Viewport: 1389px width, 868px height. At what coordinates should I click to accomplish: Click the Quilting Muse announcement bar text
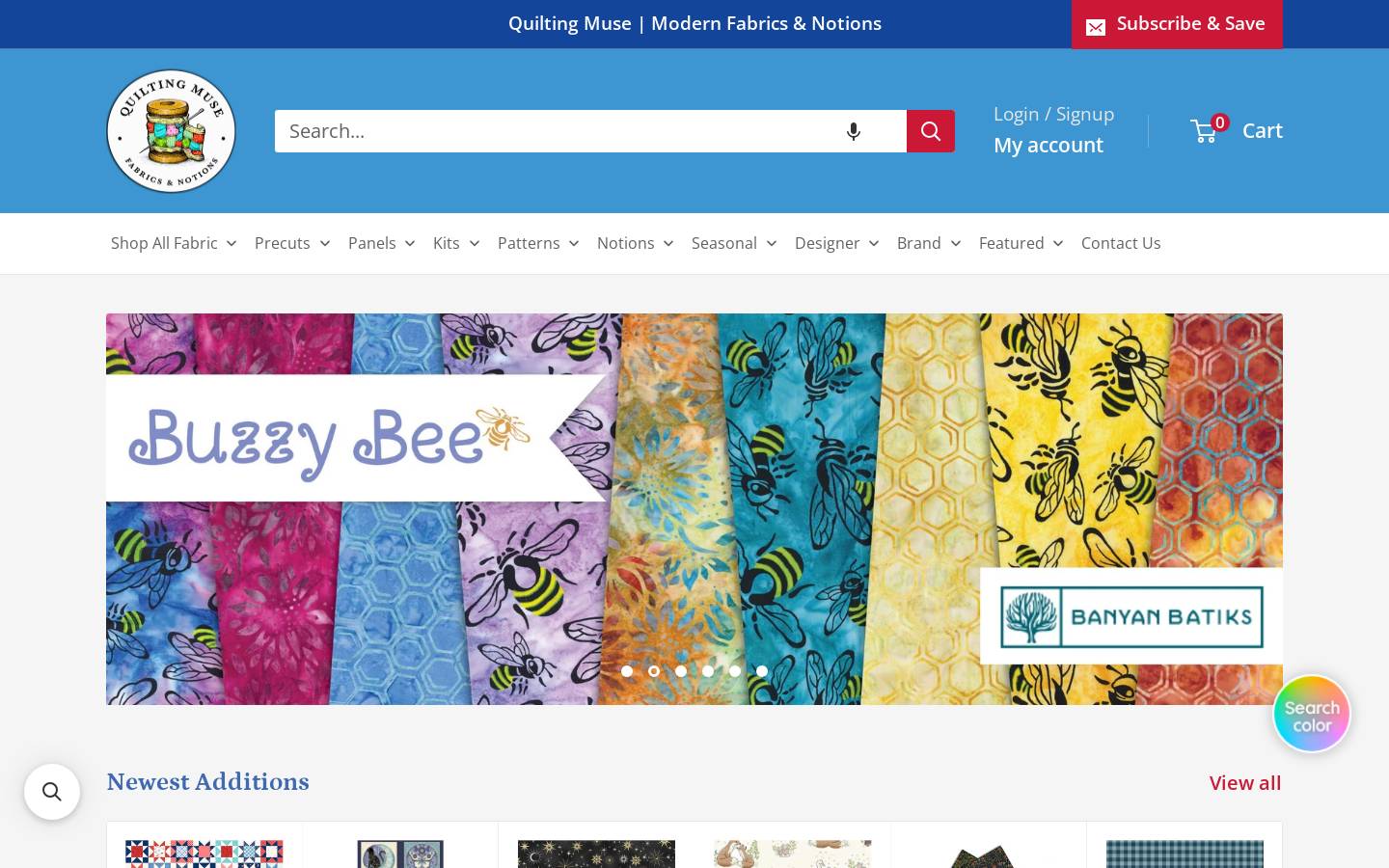click(x=694, y=23)
